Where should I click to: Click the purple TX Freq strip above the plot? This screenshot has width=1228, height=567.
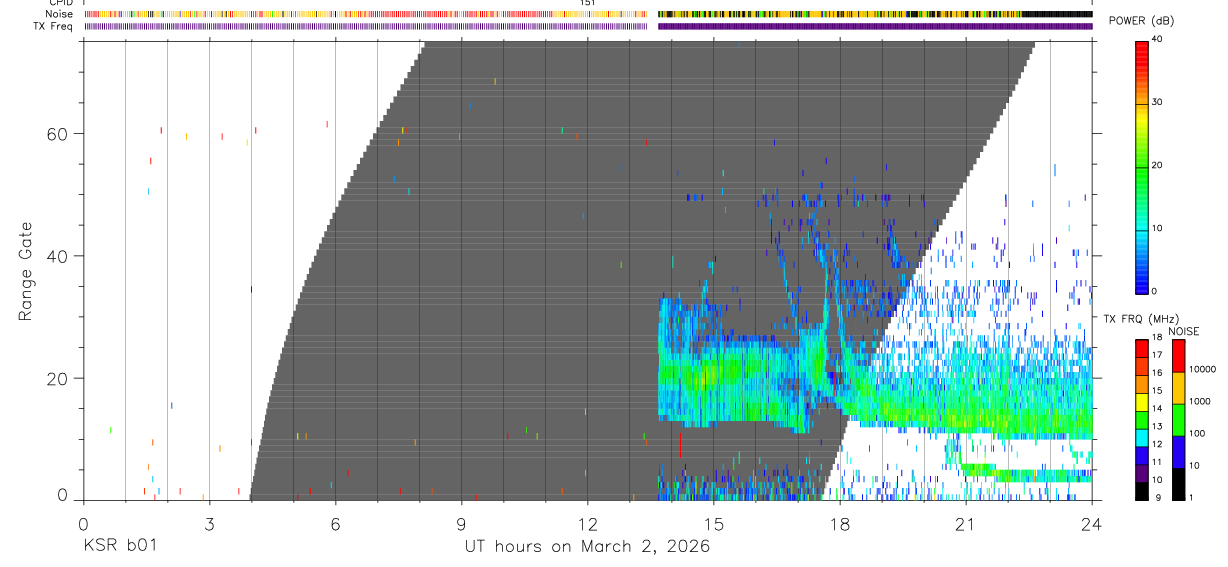click(588, 26)
